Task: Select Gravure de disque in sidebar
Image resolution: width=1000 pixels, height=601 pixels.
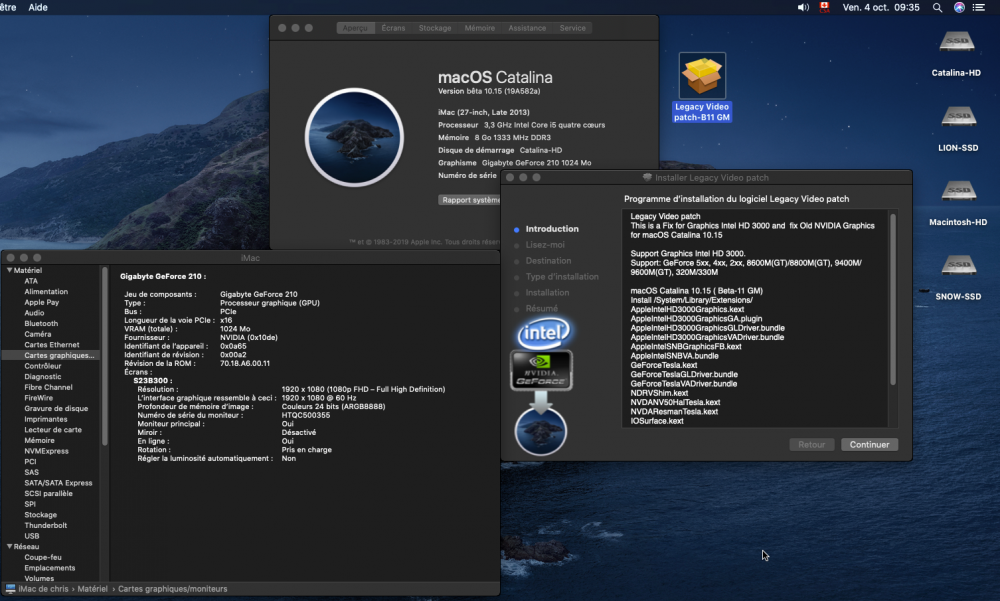Action: (x=56, y=409)
